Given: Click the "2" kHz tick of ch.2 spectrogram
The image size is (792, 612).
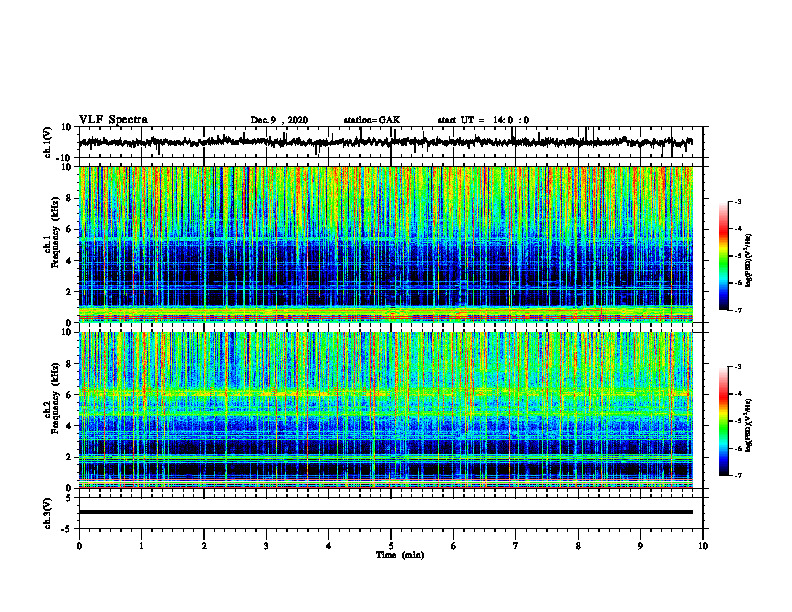Looking at the screenshot, I should click(69, 457).
